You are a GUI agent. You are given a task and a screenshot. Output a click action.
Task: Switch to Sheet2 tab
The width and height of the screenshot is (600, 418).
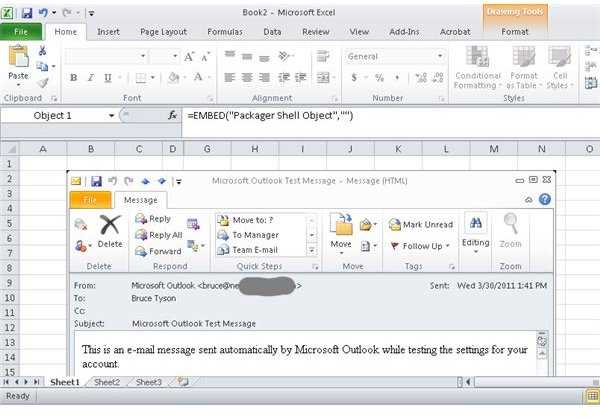(107, 382)
